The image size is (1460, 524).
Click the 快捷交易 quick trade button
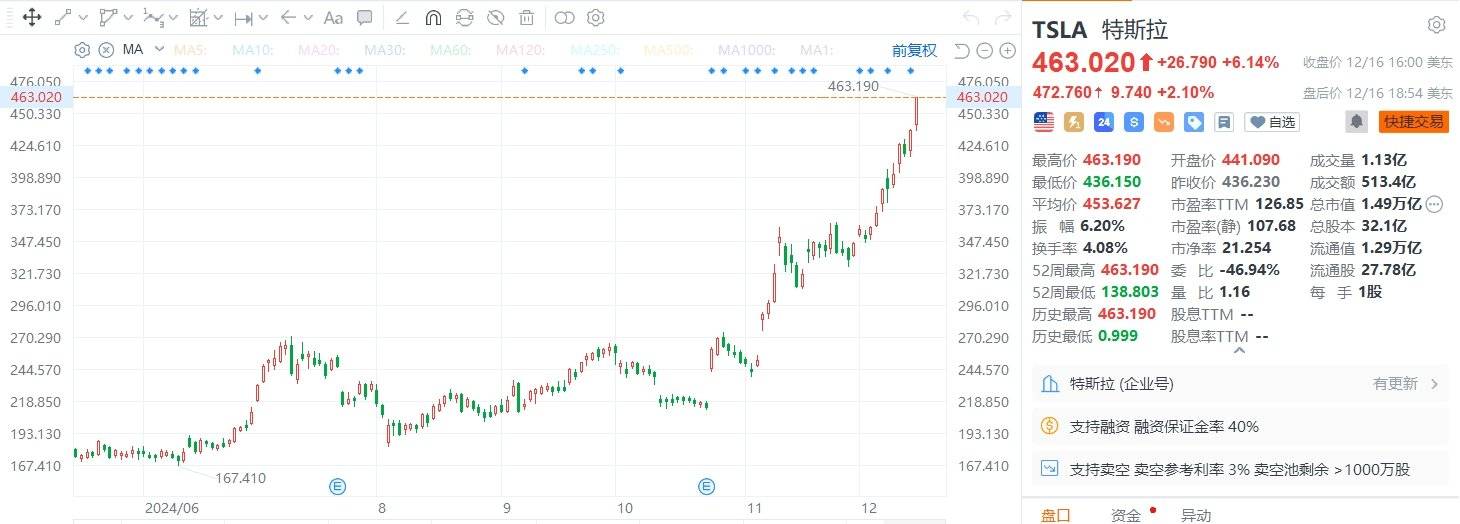tap(1414, 122)
